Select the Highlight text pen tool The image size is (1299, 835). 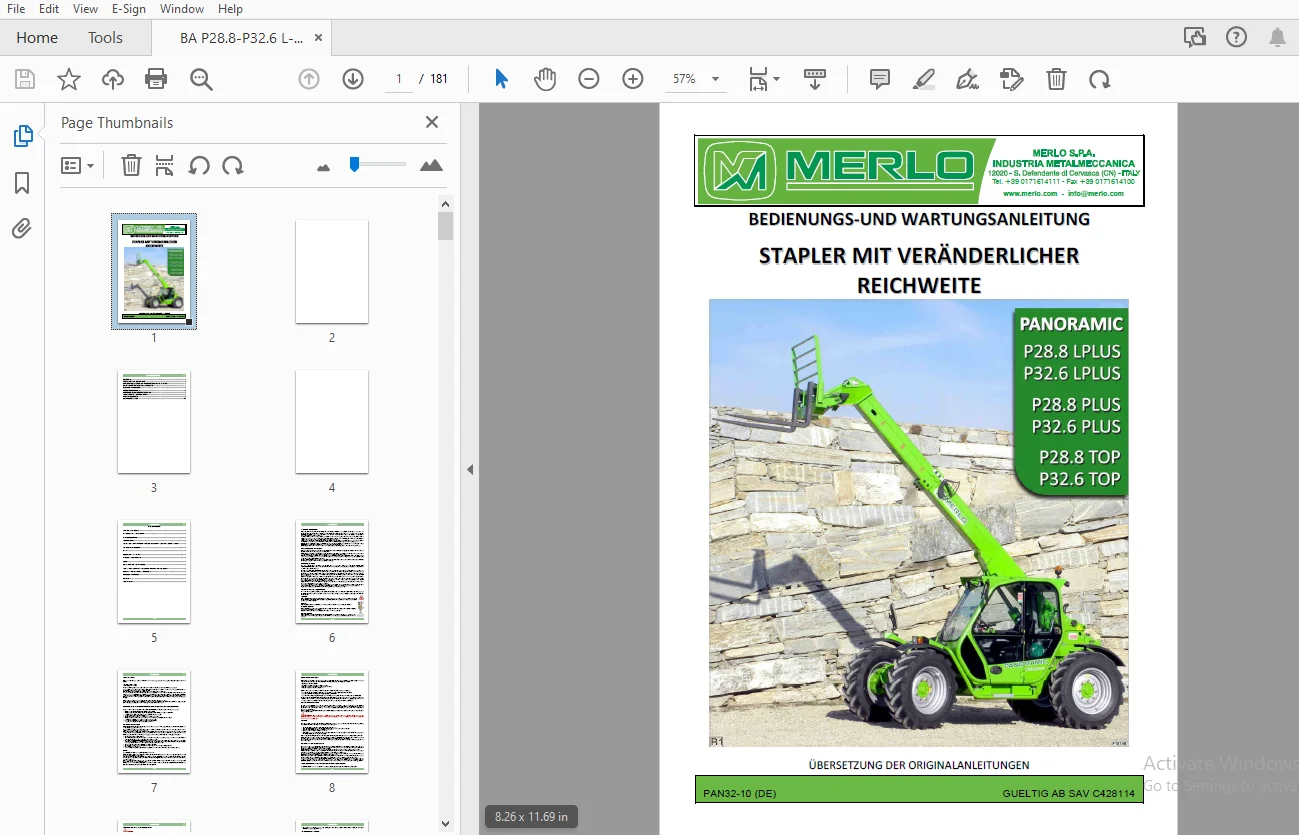(x=924, y=79)
